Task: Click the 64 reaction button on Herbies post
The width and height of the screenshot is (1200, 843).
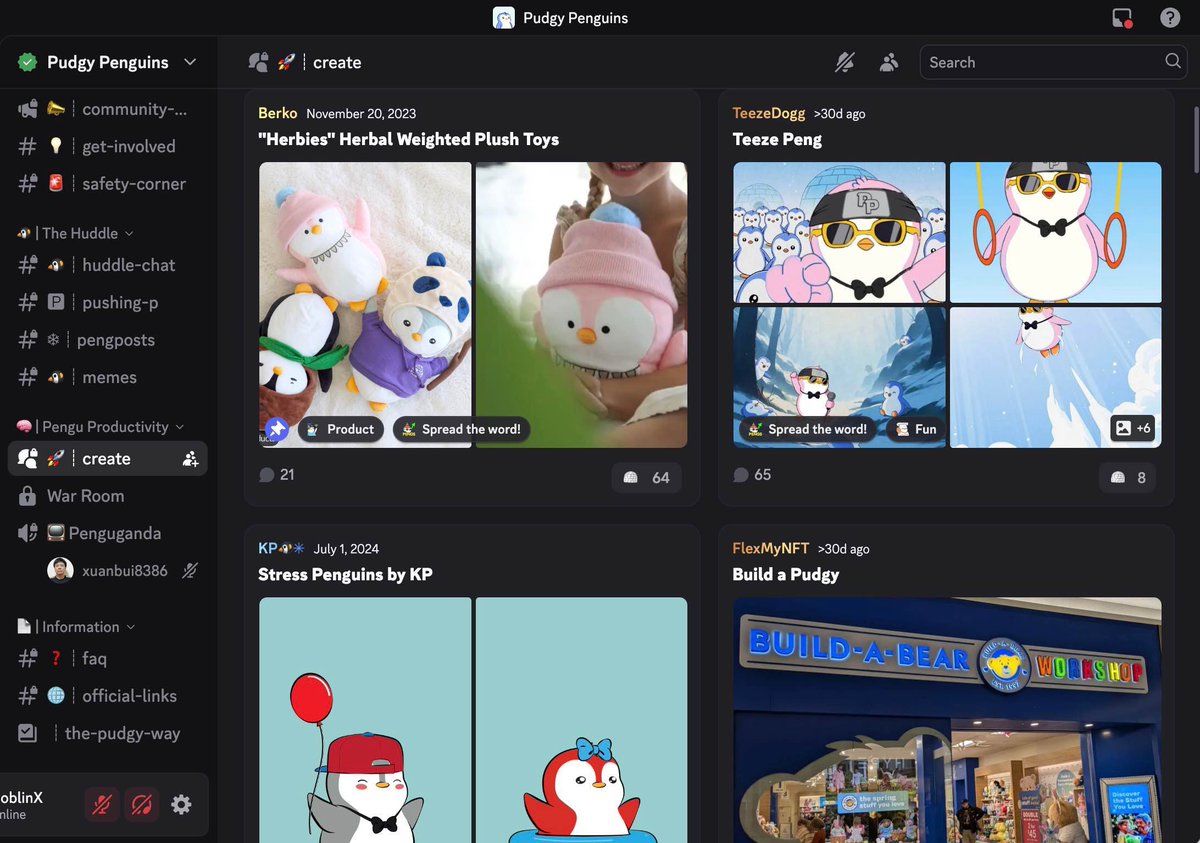Action: click(x=647, y=477)
